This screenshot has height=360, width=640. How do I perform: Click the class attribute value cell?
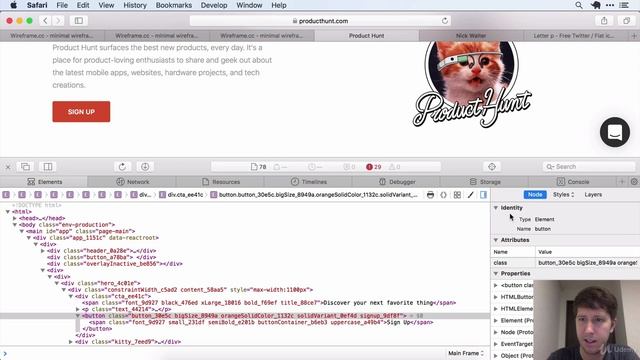[x=588, y=263]
